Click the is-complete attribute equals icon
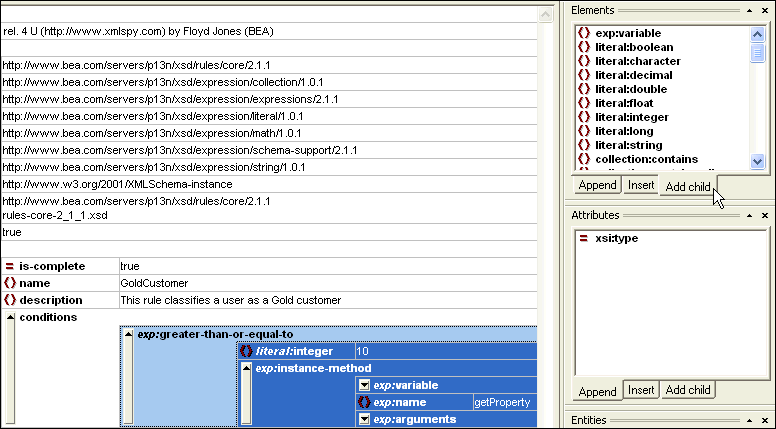This screenshot has width=776, height=429. pos(9,266)
